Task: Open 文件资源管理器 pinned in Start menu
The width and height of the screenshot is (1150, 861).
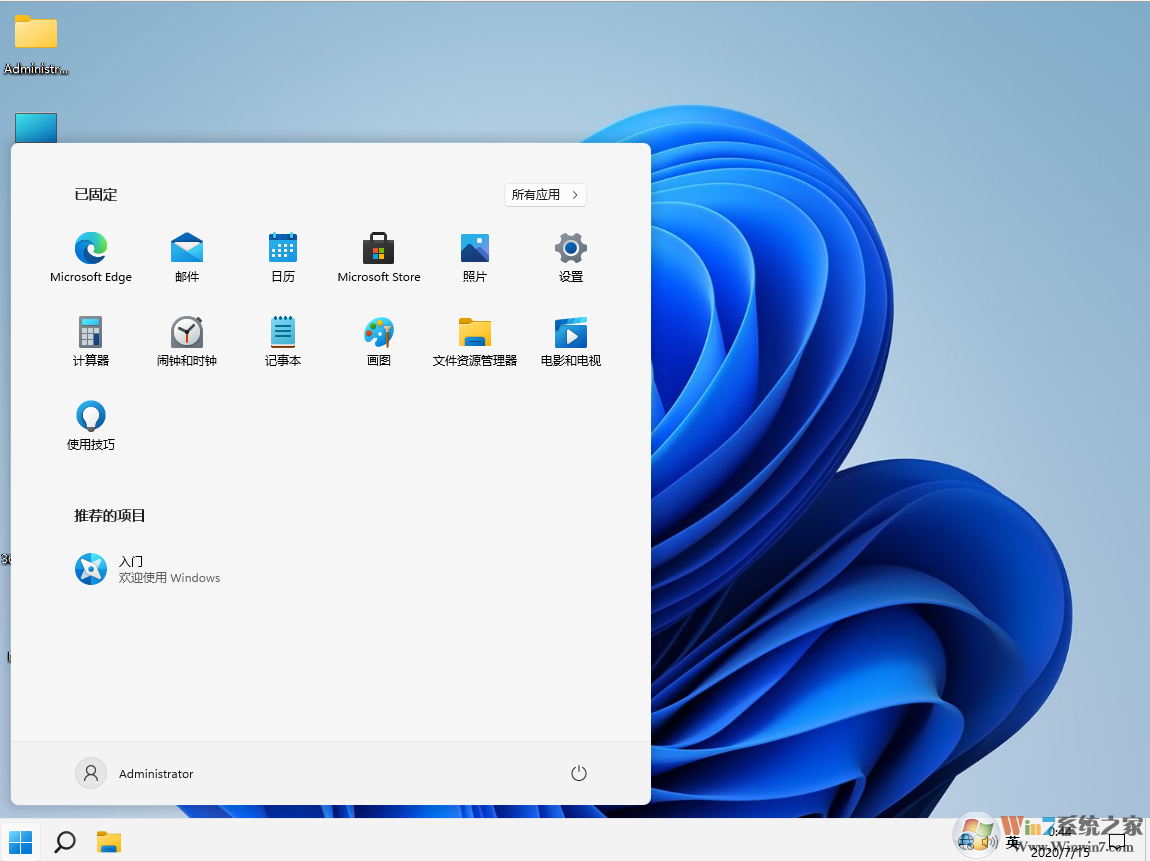Action: pos(475,340)
